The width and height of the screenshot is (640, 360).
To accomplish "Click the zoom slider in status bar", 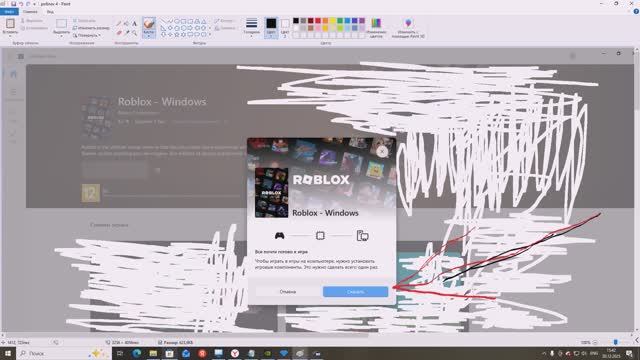I will point(615,342).
